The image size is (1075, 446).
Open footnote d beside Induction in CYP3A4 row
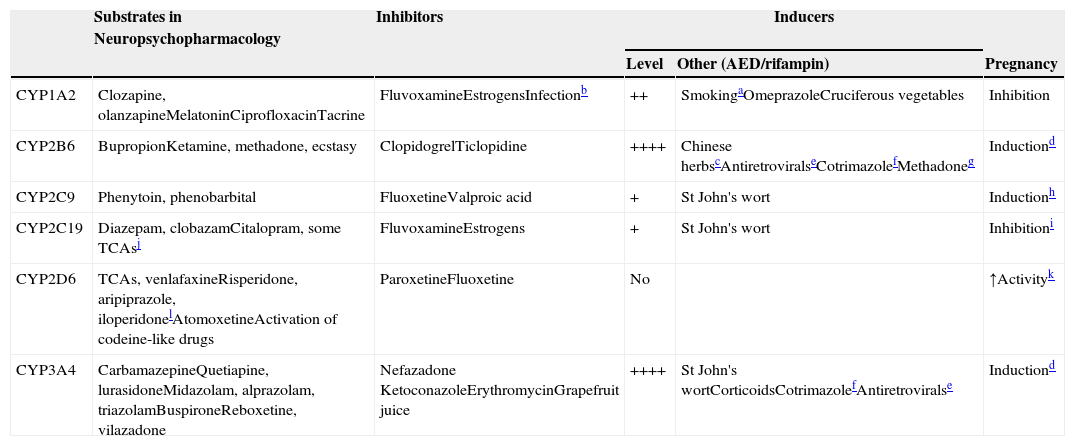tap(1052, 366)
